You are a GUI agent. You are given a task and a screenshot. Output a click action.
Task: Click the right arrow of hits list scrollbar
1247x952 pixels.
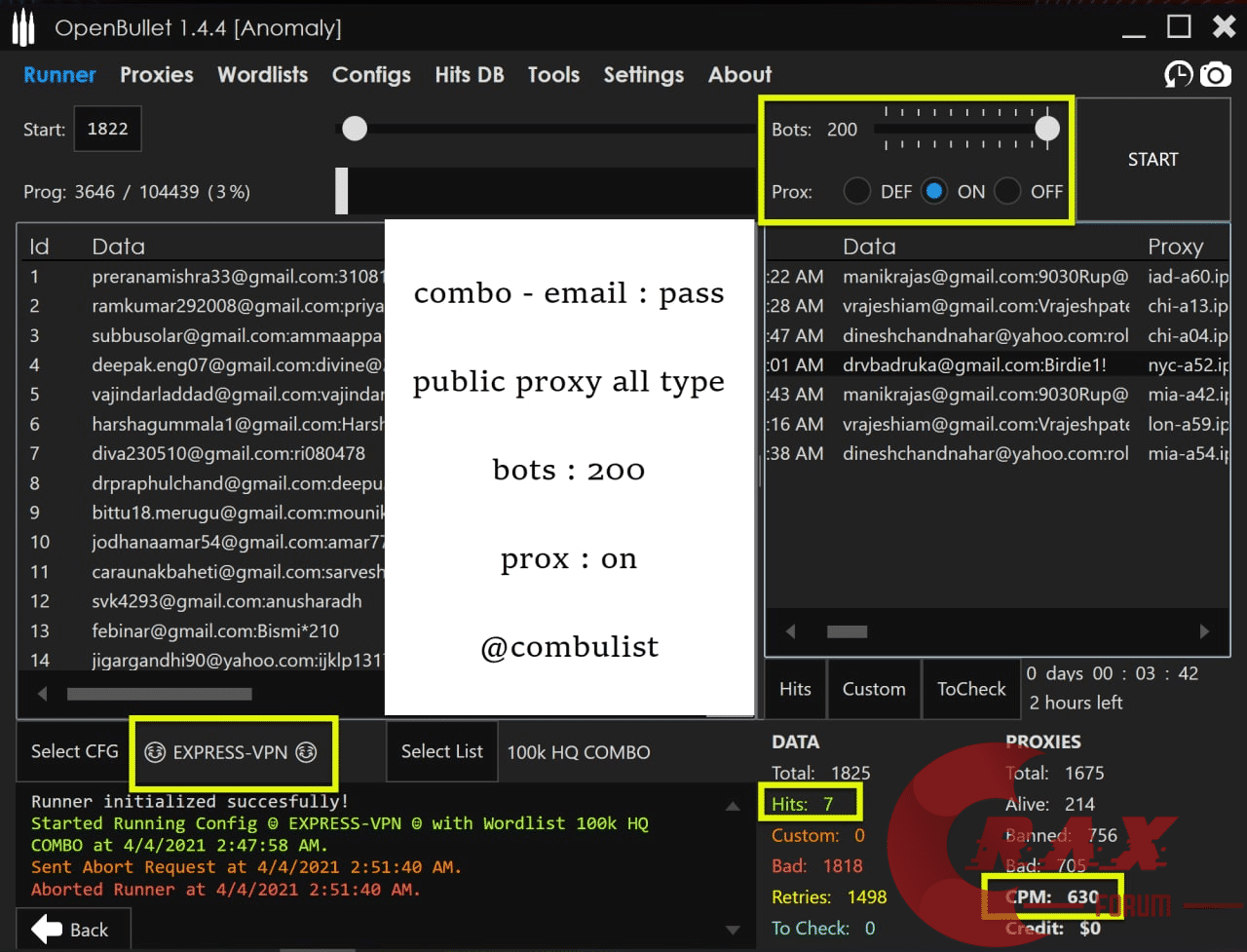(x=1204, y=631)
